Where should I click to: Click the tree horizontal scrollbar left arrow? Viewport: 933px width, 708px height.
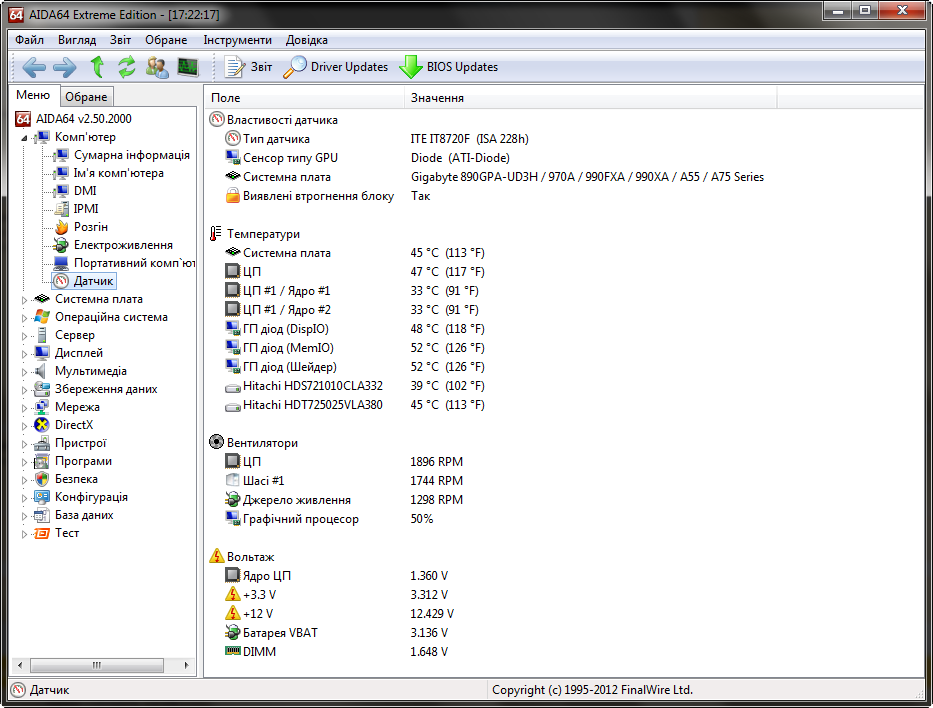(20, 665)
